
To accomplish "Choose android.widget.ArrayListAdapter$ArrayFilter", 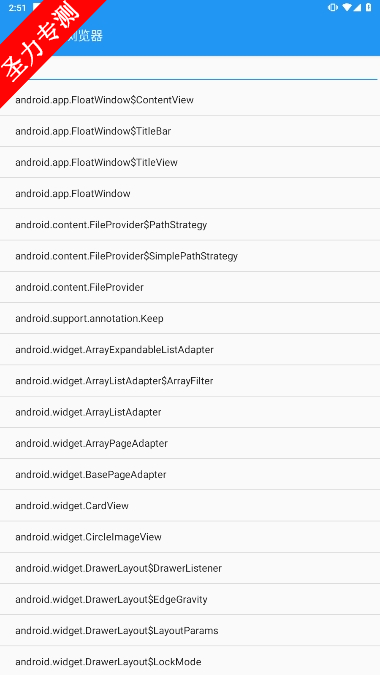I will pos(190,381).
